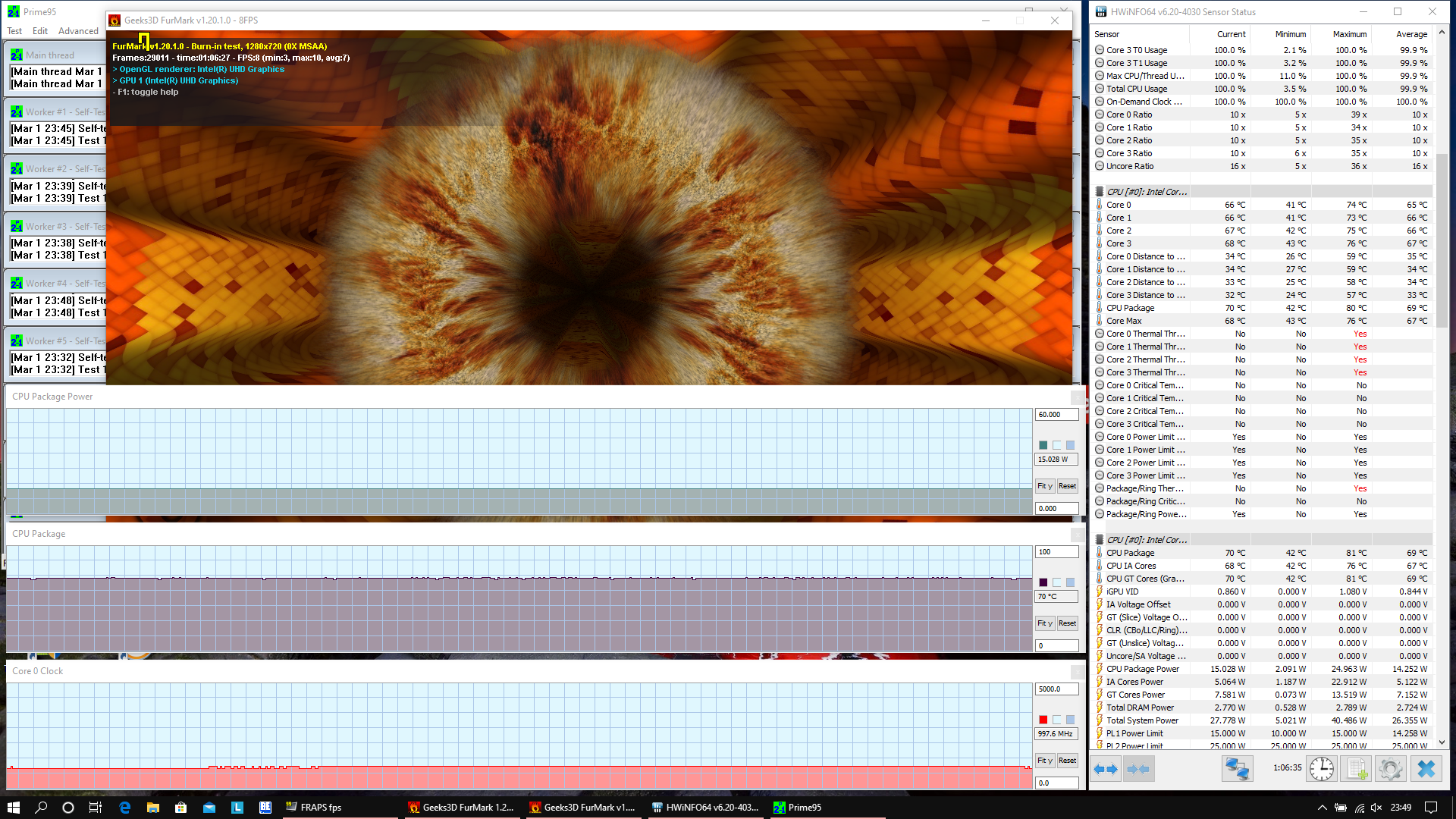
Task: Click the red Core 0 Clock color swatch
Action: (1043, 720)
